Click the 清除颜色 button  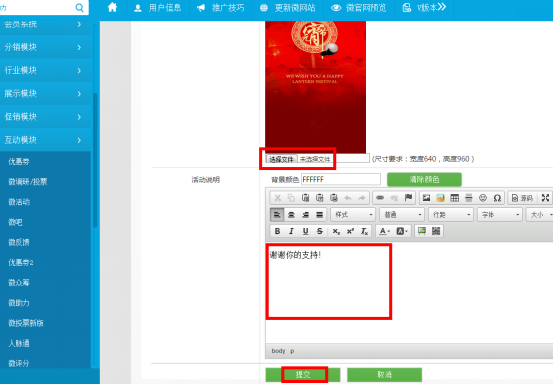[x=424, y=179]
